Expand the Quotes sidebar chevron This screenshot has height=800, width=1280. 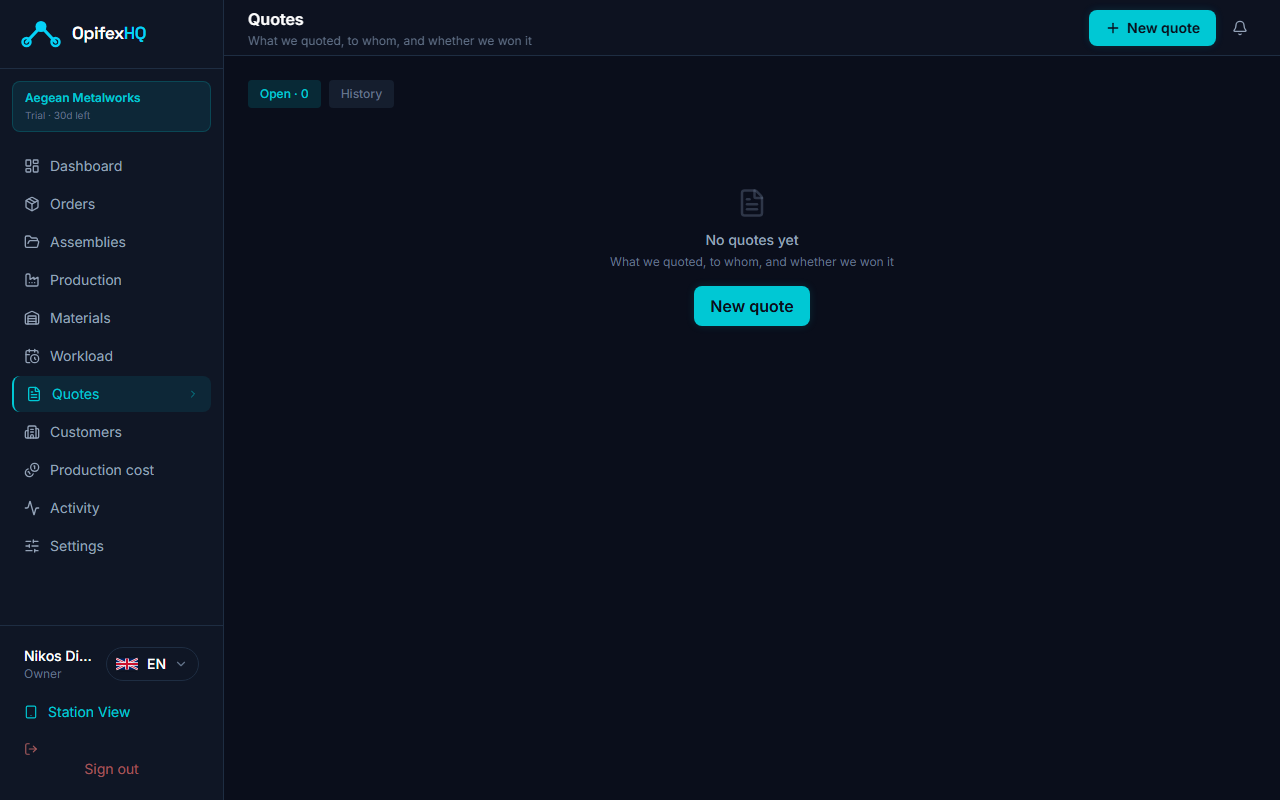(193, 394)
